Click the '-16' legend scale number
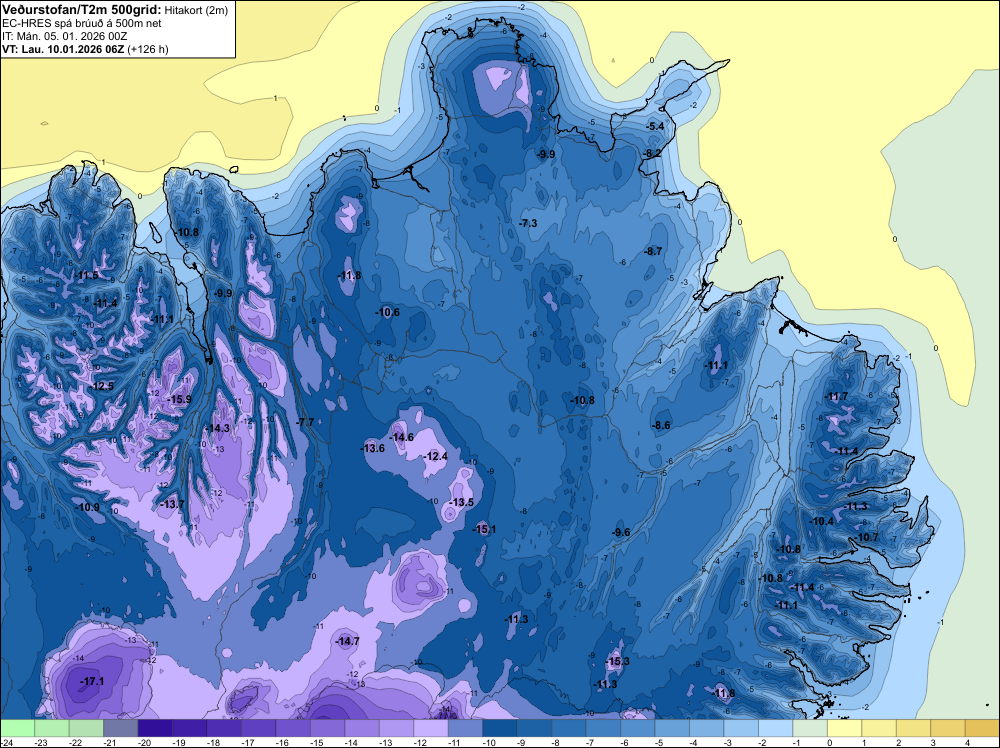The height and width of the screenshot is (748, 1000). coord(281,742)
